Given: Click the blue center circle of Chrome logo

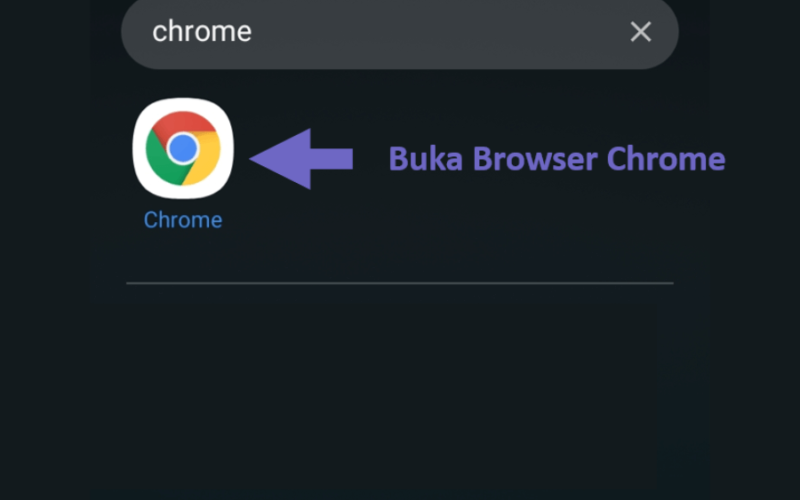Looking at the screenshot, I should coord(183,148).
